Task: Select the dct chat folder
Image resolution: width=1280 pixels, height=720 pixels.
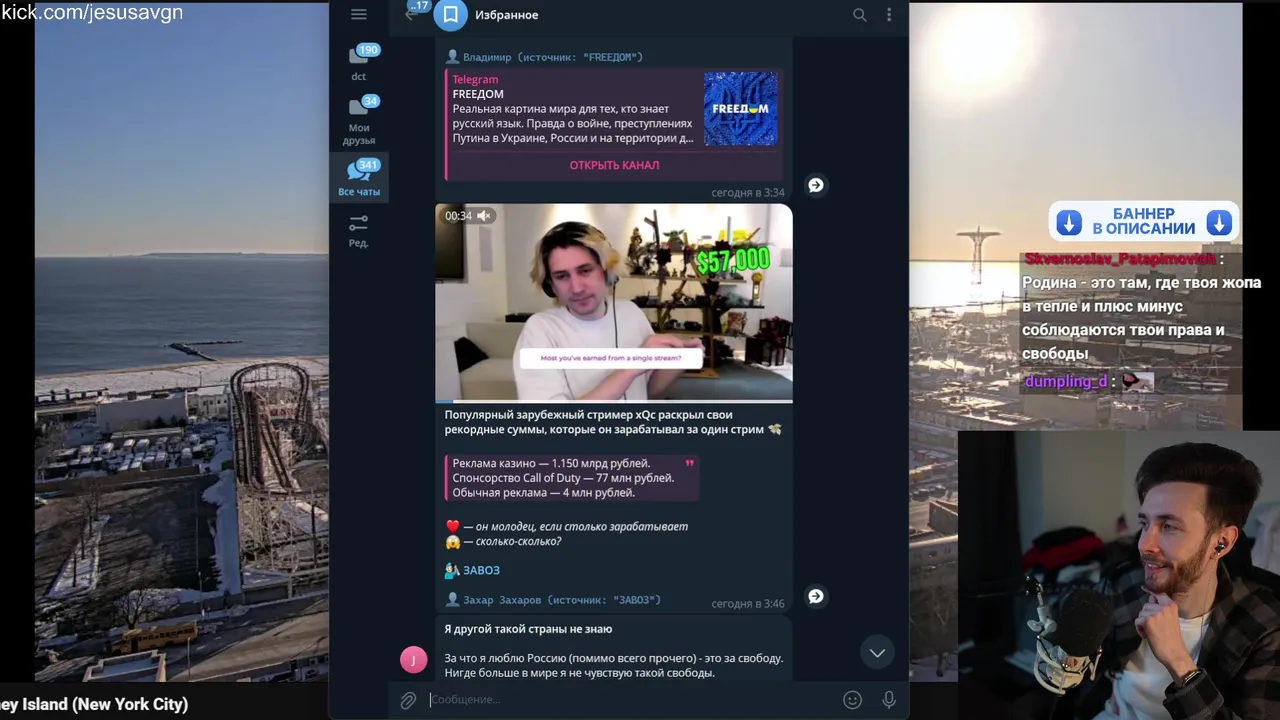Action: [x=359, y=62]
